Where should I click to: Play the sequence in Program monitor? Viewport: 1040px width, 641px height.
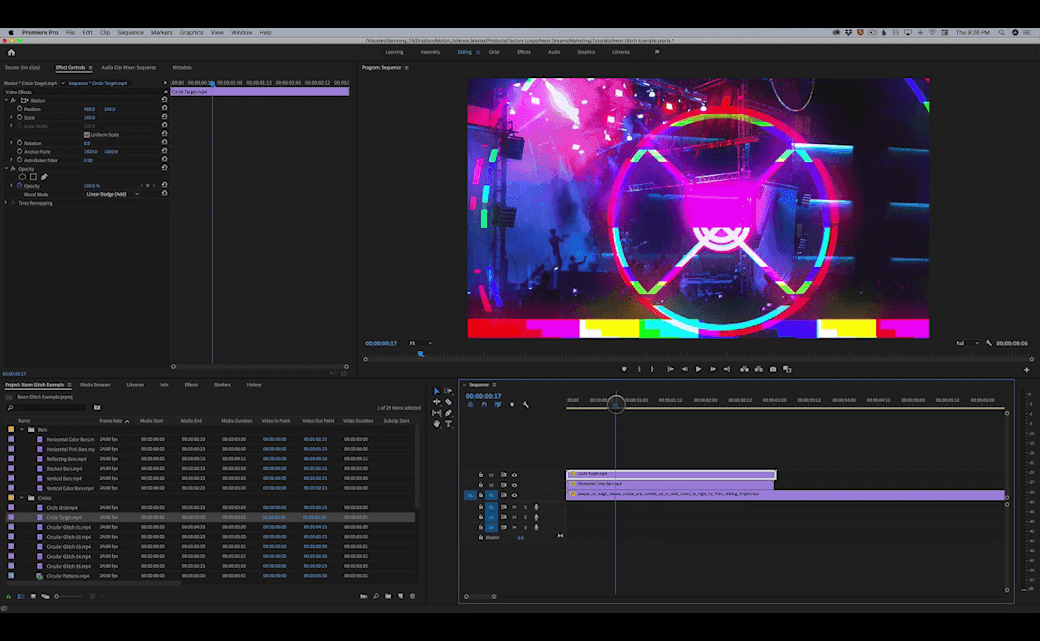[x=698, y=369]
